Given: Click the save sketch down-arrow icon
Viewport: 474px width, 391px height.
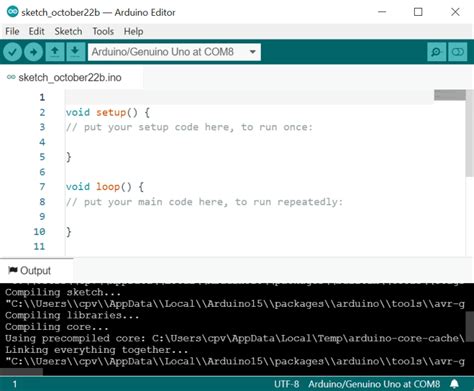Looking at the screenshot, I should point(75,52).
